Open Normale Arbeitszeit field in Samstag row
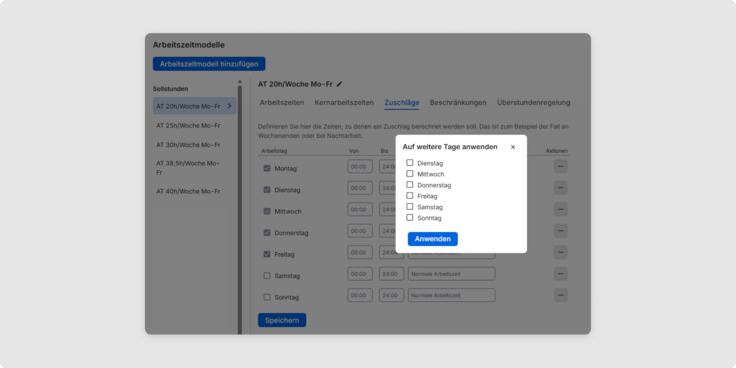Viewport: 736px width, 368px height. (452, 274)
